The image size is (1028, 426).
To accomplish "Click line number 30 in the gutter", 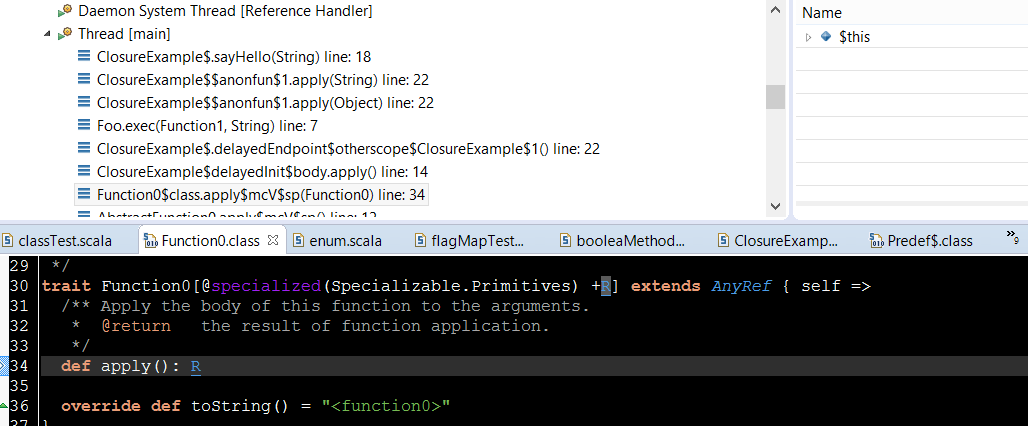I will [x=20, y=286].
